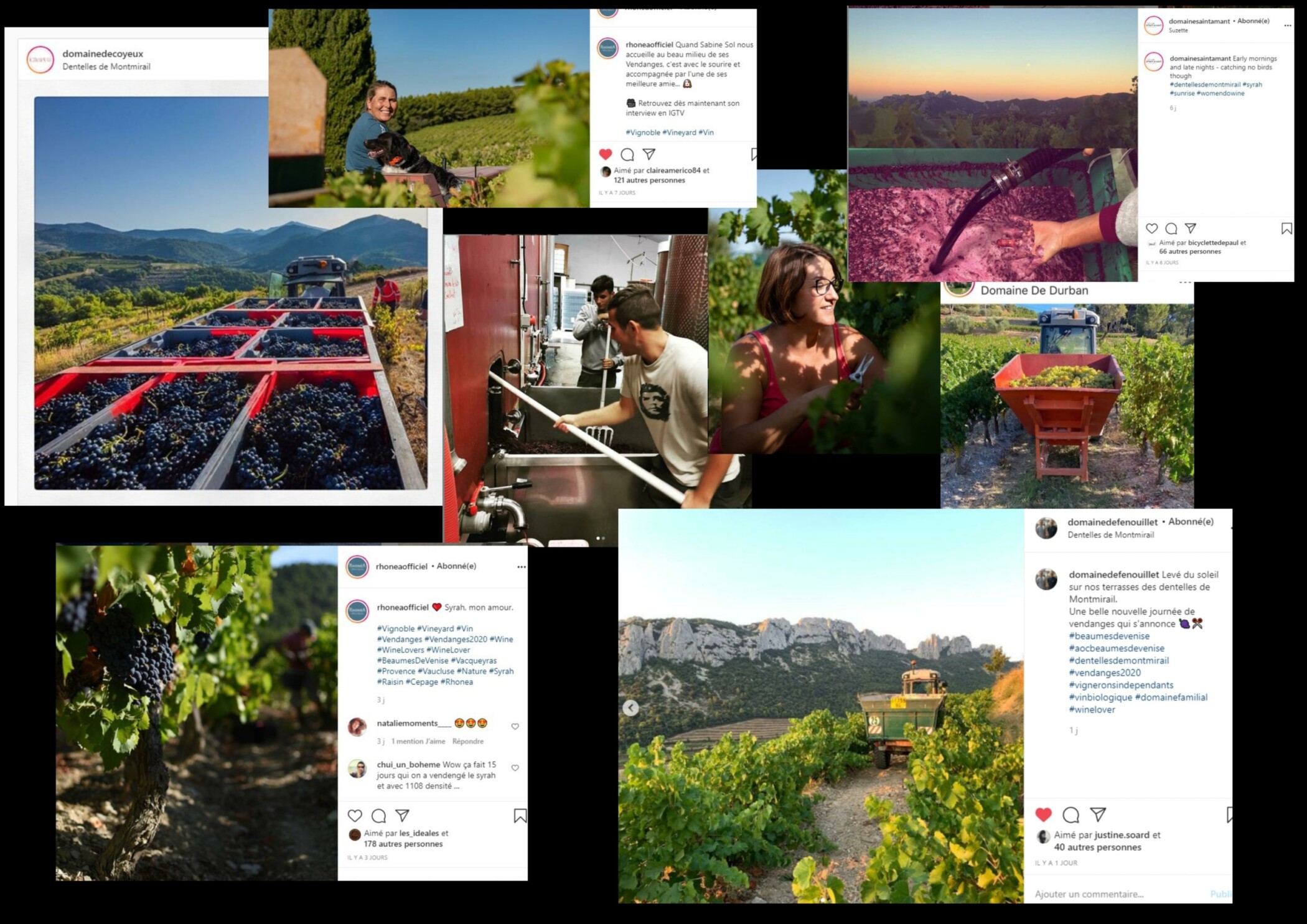Screen dimensions: 1307x924
Task: Open the comment bubble on the Sabine Sol post
Action: 627,154
